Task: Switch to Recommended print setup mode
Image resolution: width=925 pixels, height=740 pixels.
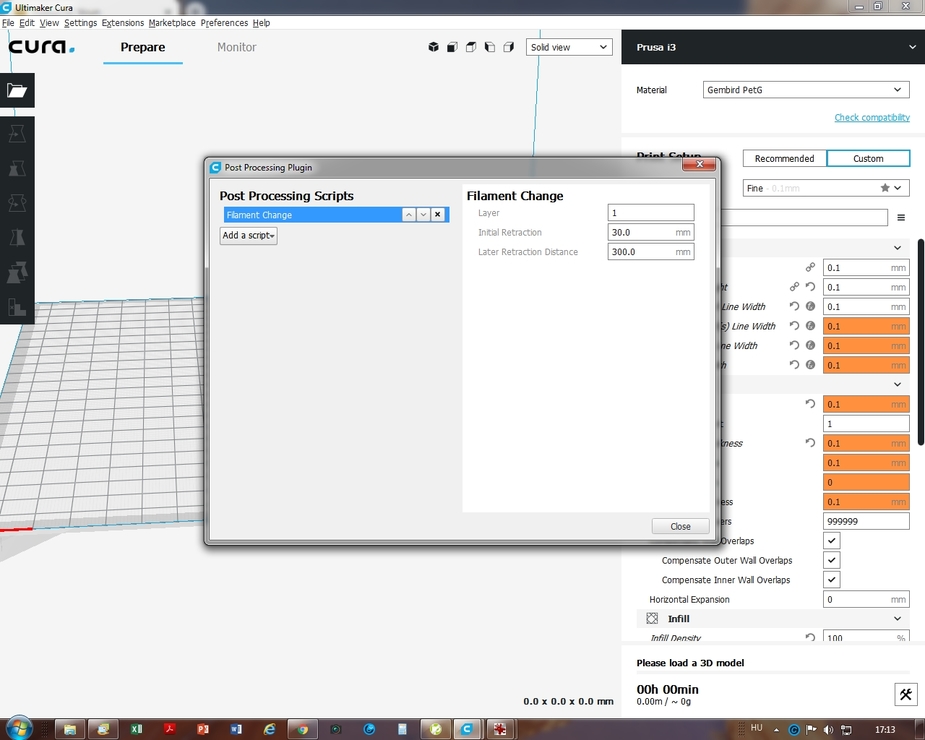Action: tap(784, 158)
